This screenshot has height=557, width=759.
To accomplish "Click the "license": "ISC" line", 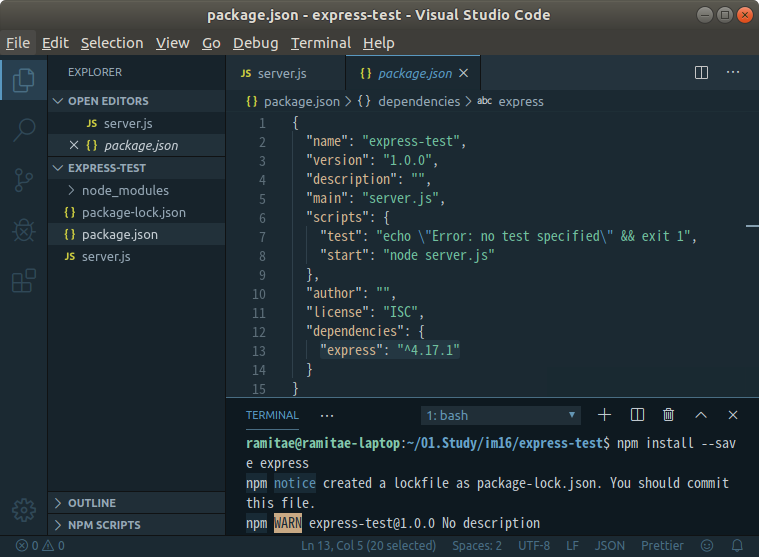I will (x=365, y=312).
